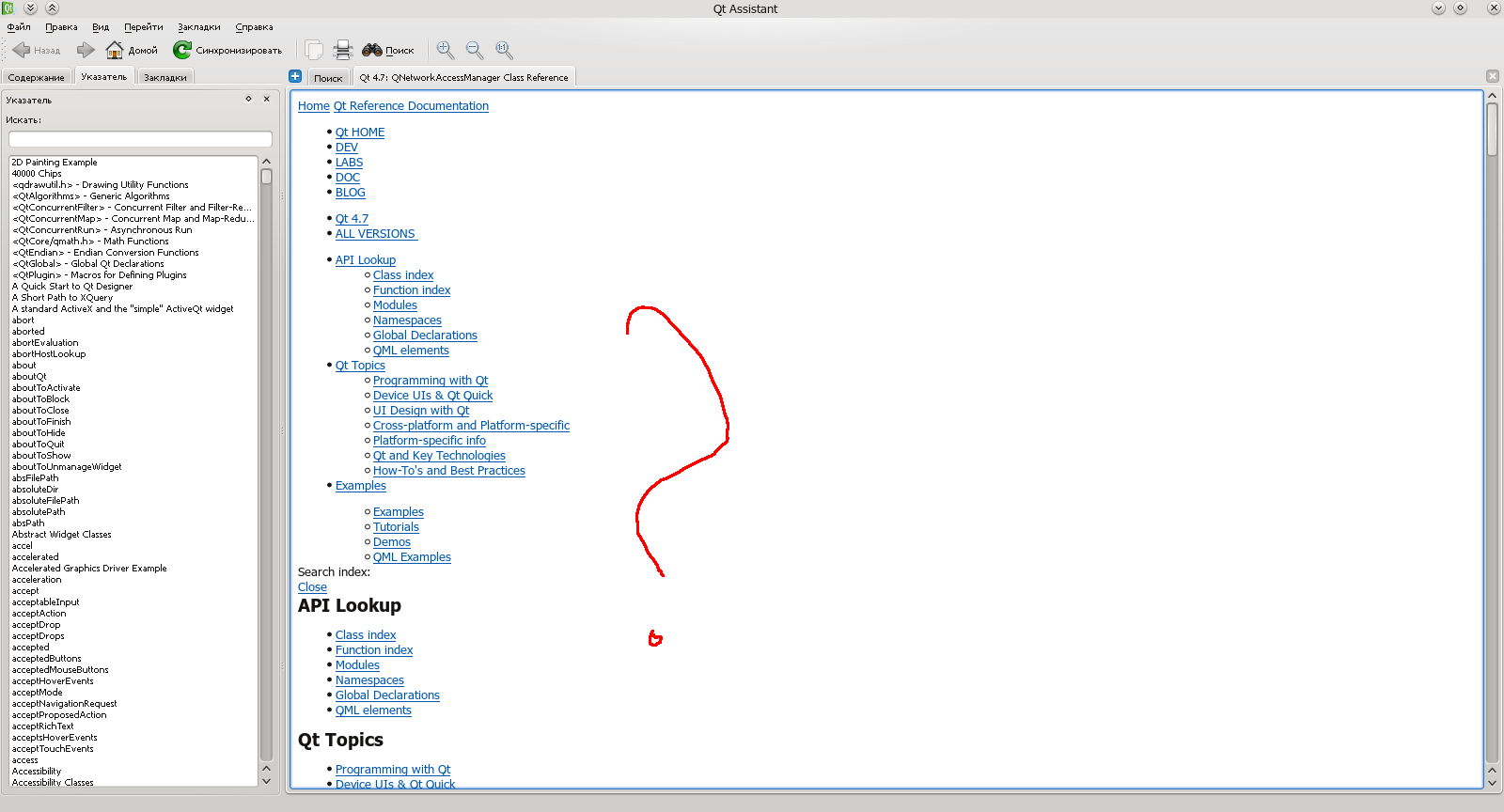Open the Home breadcrumb link

tap(314, 106)
